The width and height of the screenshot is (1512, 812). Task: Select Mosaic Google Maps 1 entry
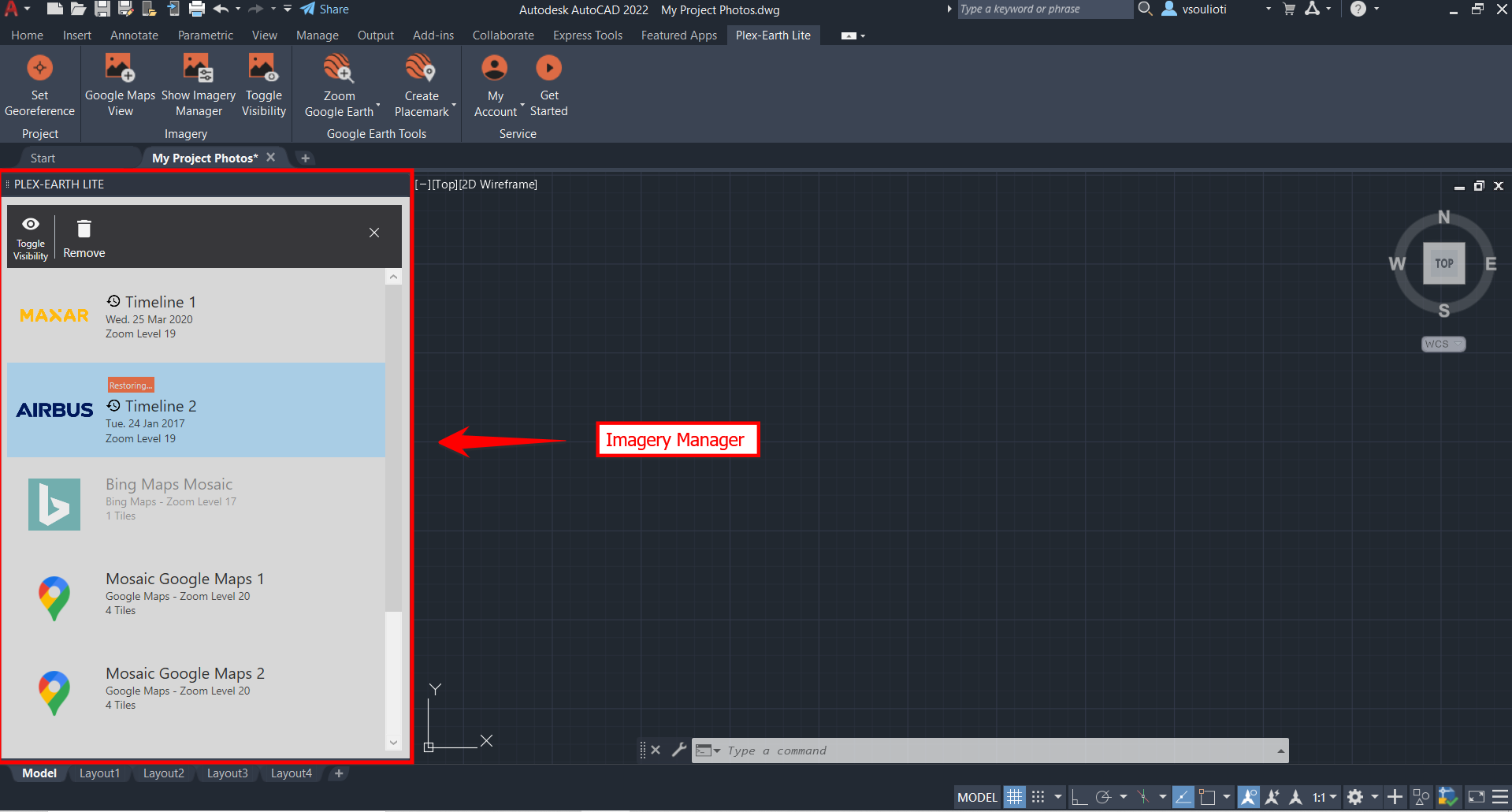pyautogui.click(x=196, y=599)
